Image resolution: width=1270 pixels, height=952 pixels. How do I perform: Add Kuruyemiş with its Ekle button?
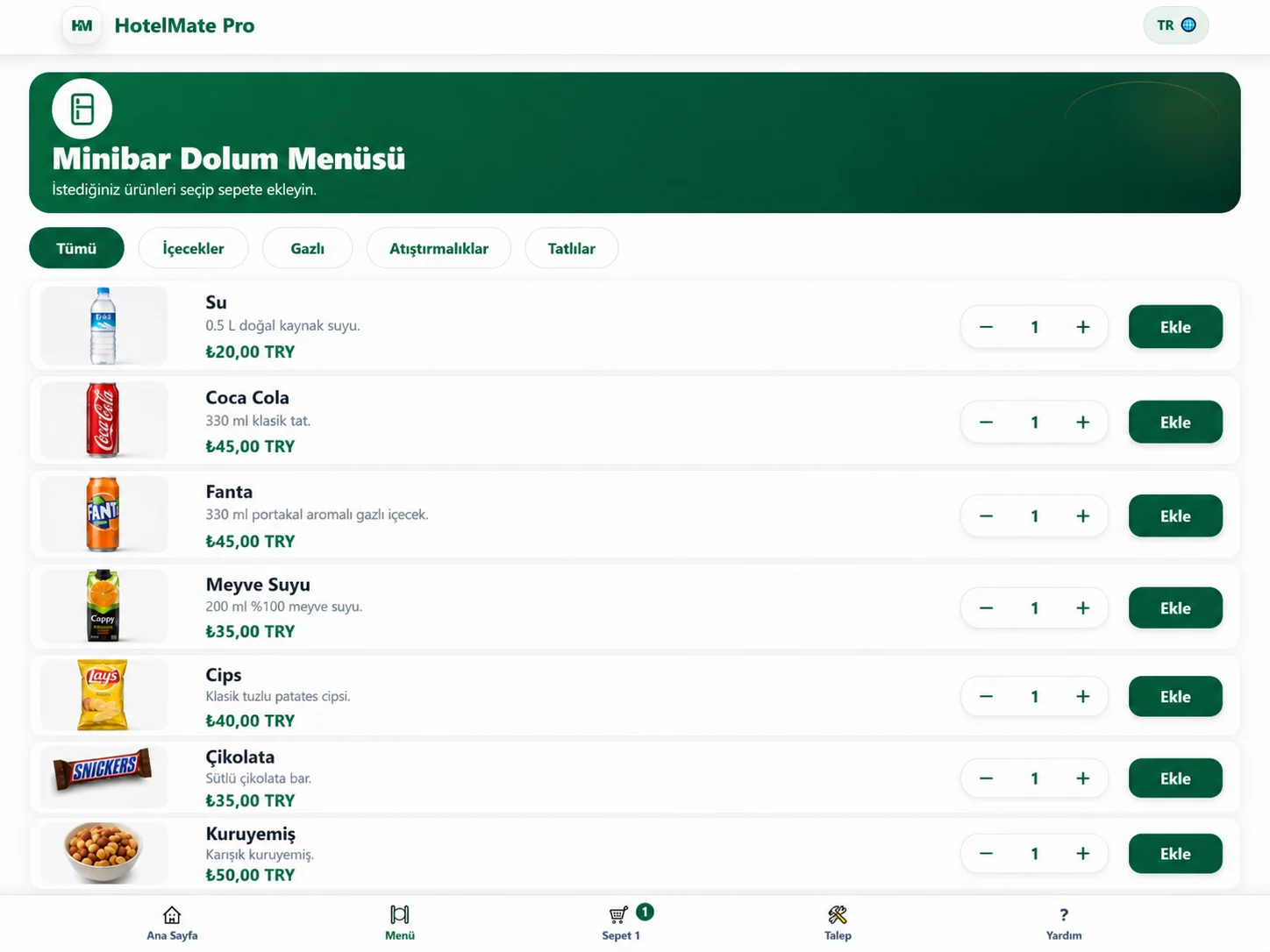tap(1175, 853)
